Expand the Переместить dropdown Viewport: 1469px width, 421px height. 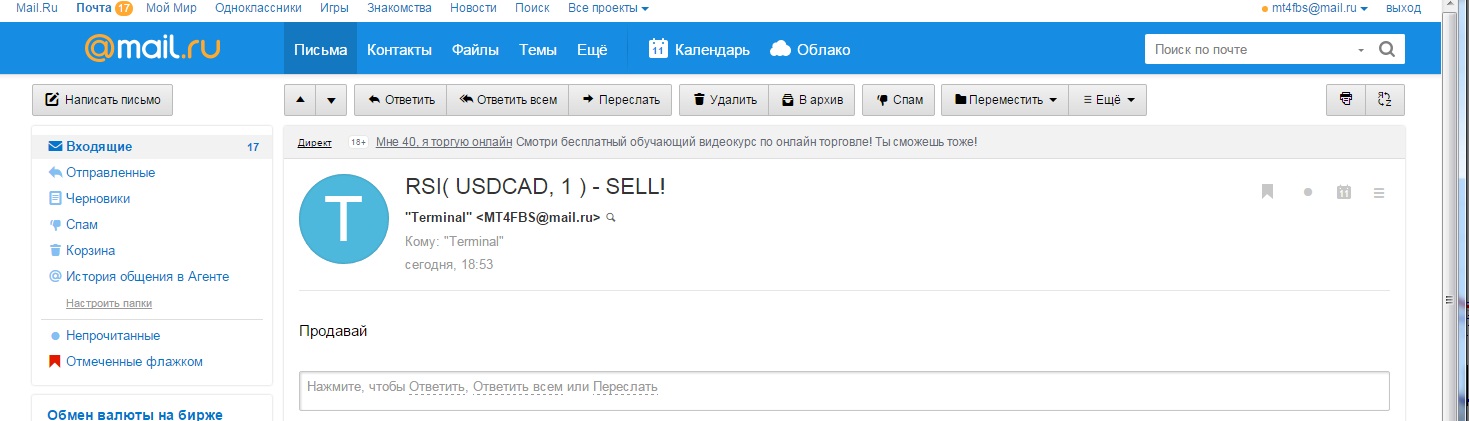click(1005, 100)
